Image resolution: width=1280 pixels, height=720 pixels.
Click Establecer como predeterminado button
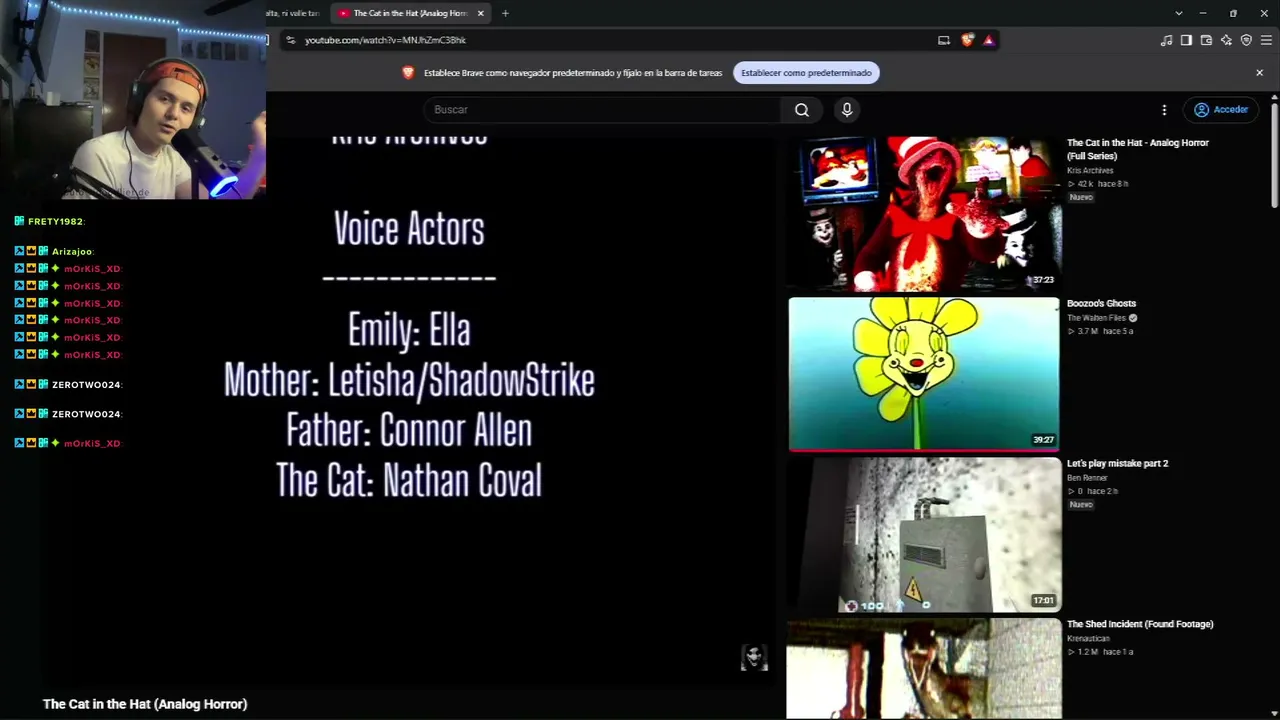[806, 73]
